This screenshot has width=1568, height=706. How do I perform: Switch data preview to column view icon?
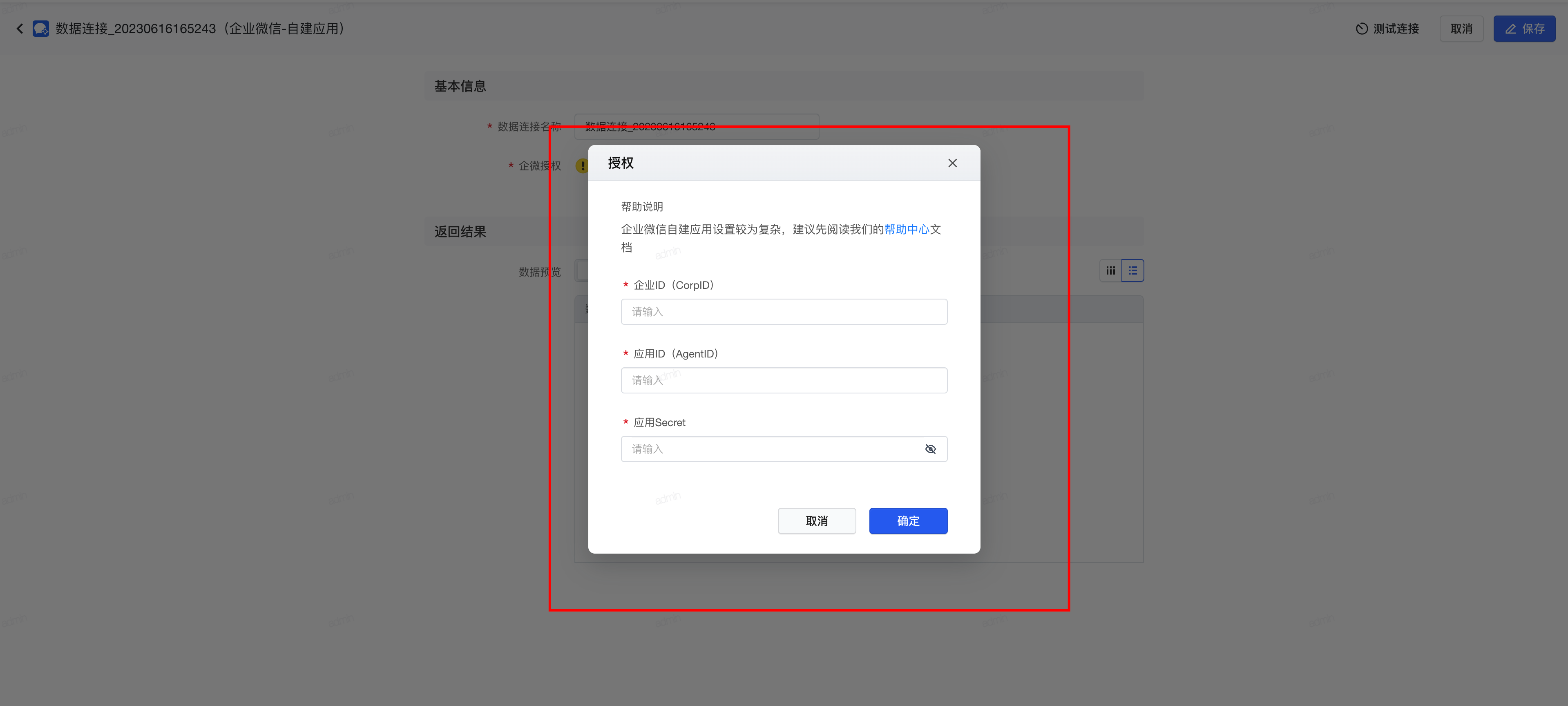click(1110, 271)
